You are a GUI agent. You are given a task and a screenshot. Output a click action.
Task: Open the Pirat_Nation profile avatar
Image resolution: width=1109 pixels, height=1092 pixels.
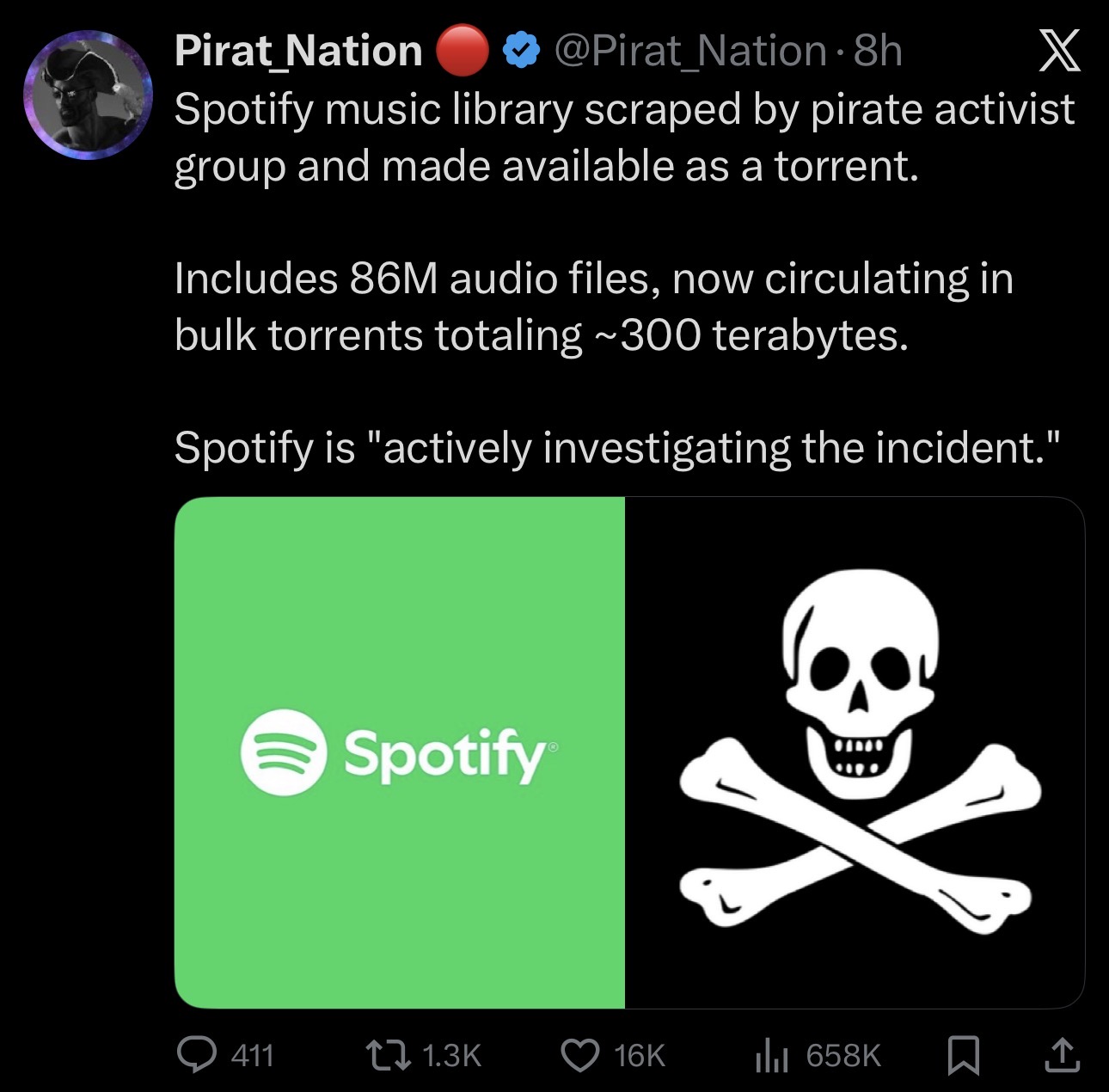(x=88, y=95)
